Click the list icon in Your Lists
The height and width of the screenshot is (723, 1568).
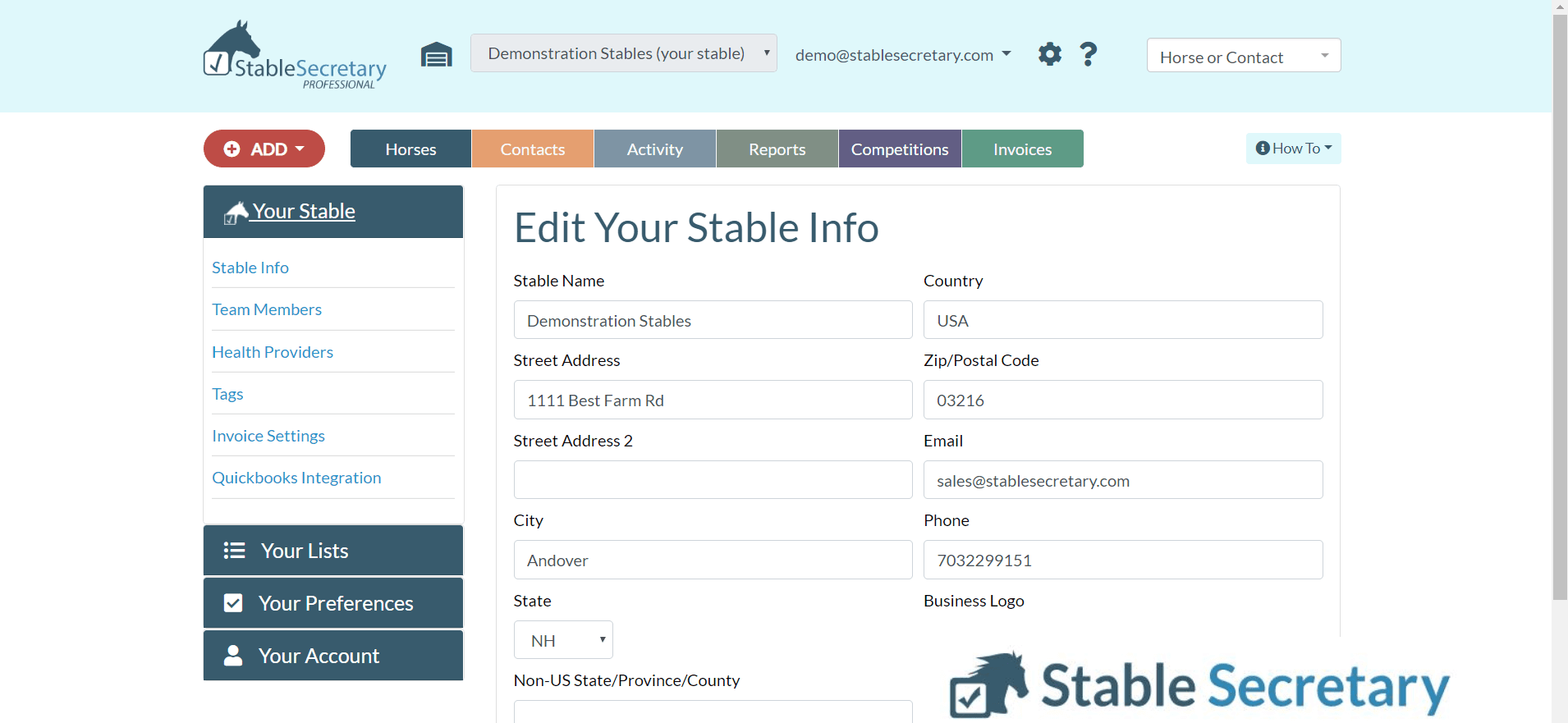[234, 551]
